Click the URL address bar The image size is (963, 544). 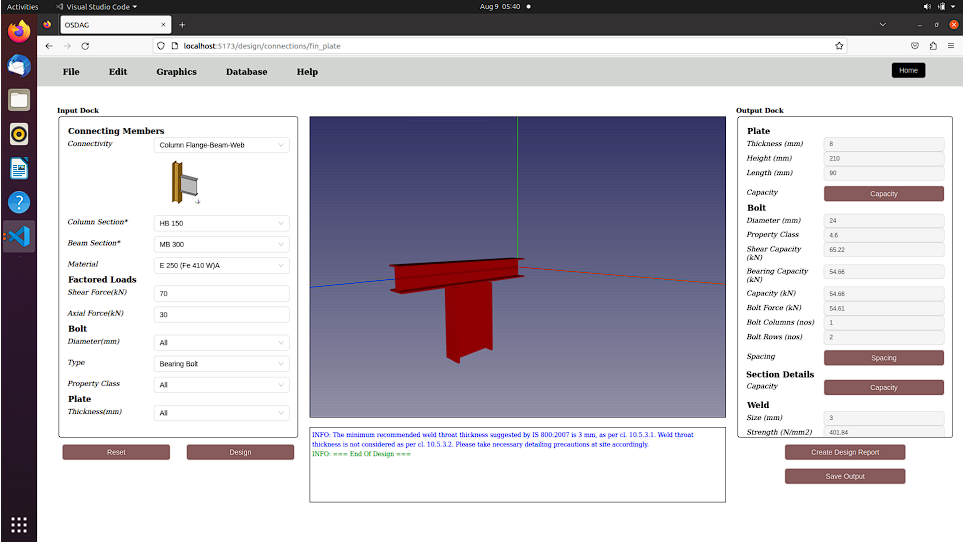(x=501, y=46)
